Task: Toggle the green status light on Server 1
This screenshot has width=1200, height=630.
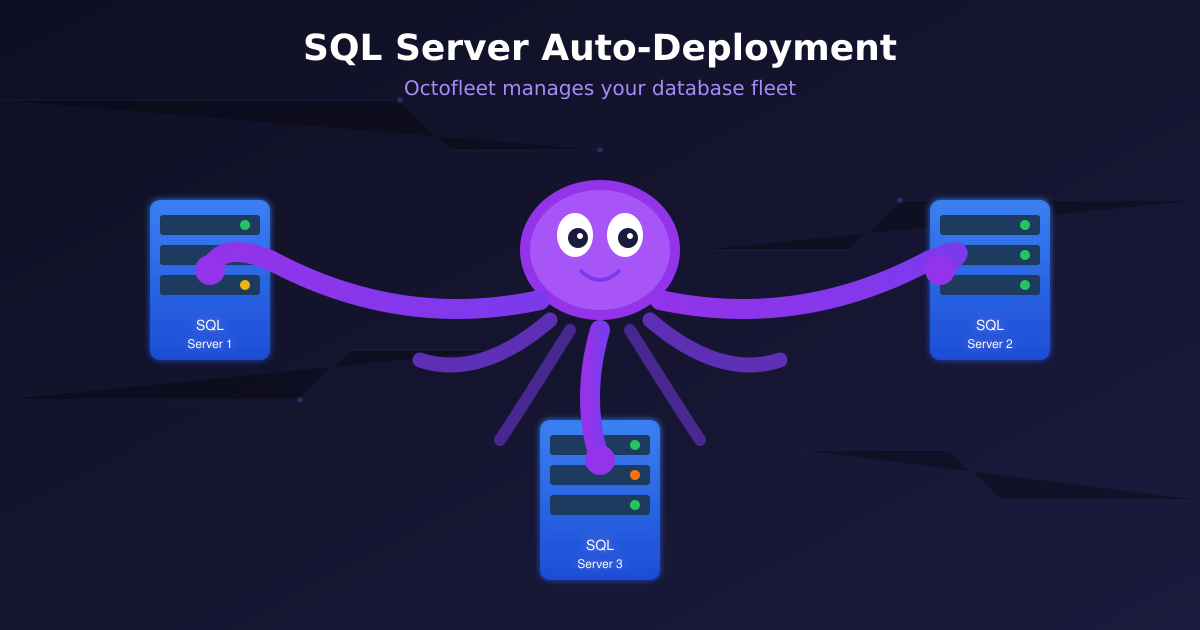Action: click(246, 224)
